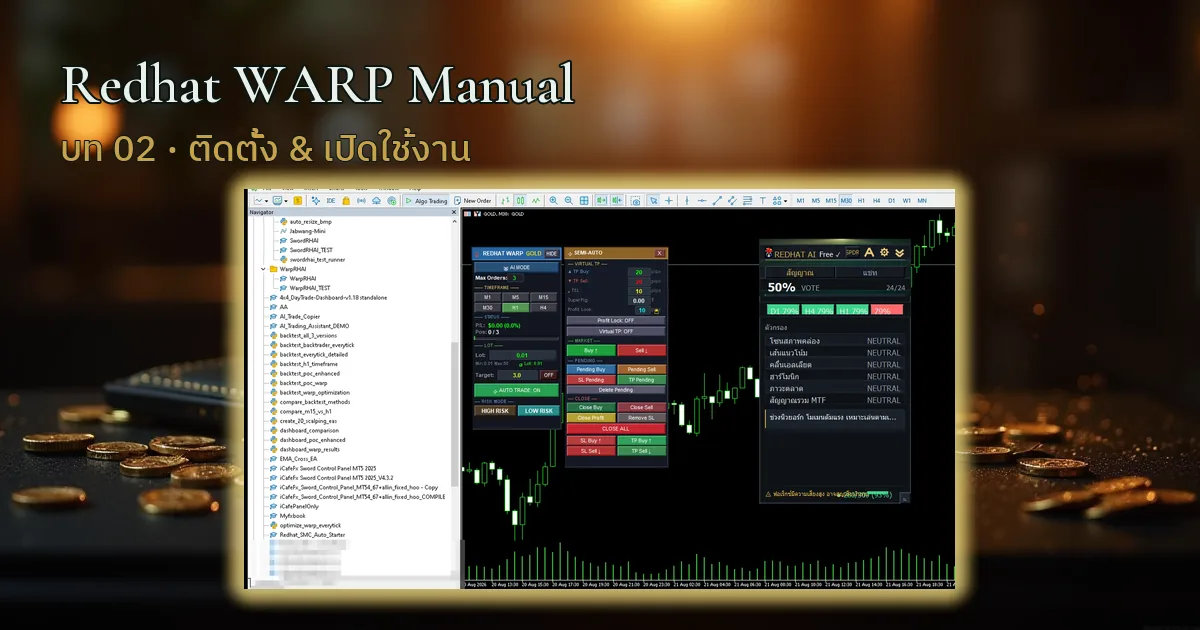Toggle Virtual TP: OFF
Screen dimensions: 1200x630
616,331
